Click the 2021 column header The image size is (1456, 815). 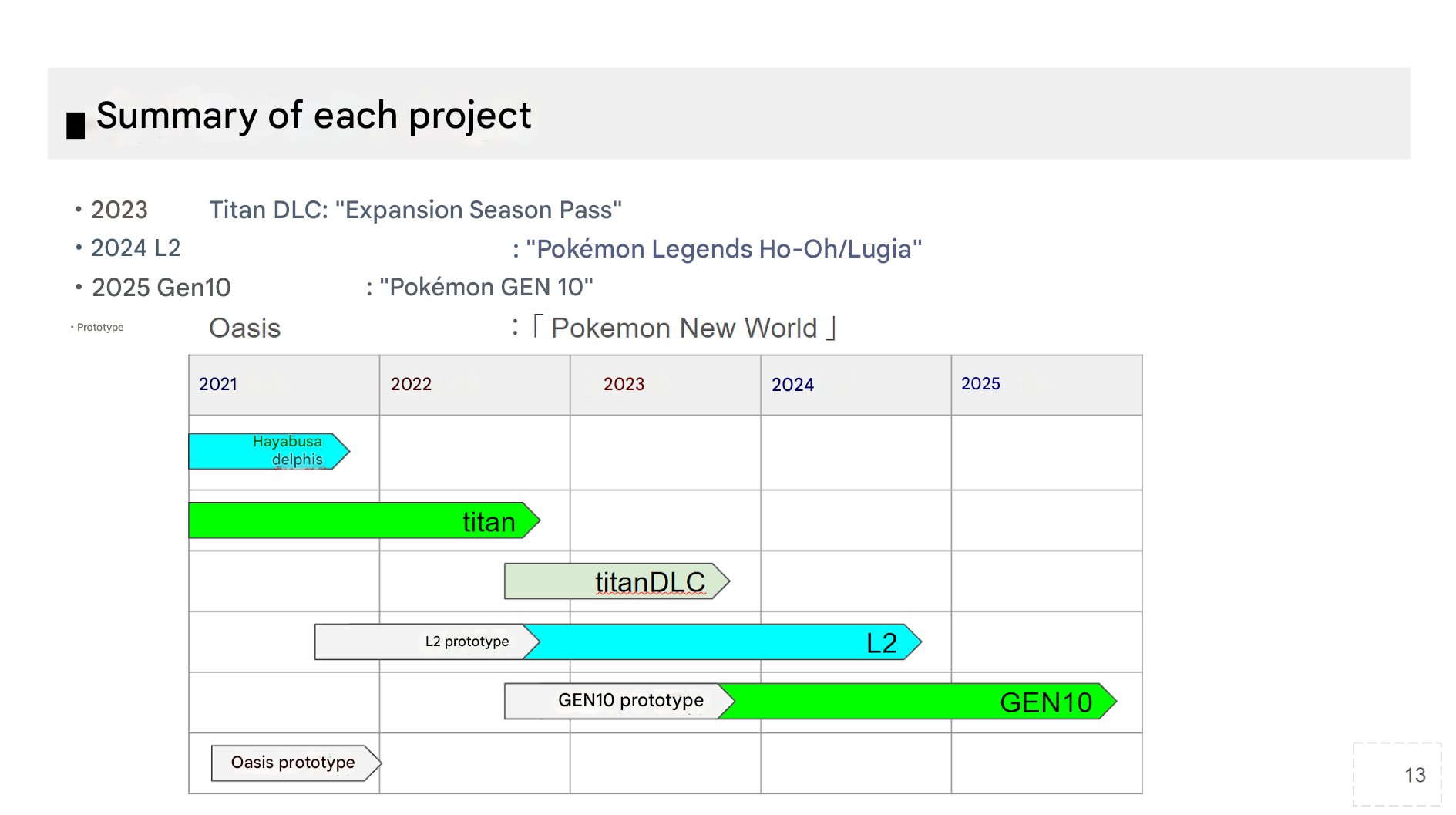[x=284, y=385]
